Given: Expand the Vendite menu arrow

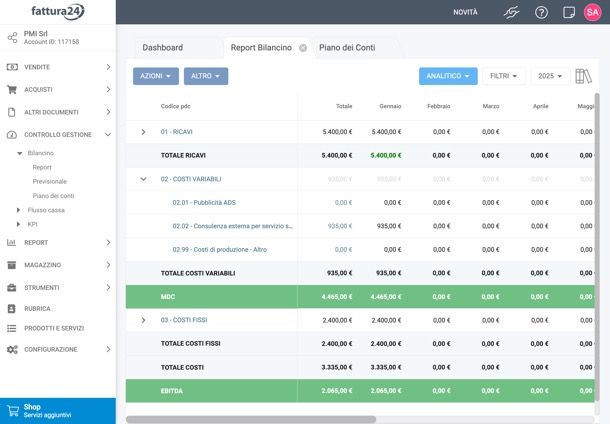Looking at the screenshot, I should pos(108,67).
